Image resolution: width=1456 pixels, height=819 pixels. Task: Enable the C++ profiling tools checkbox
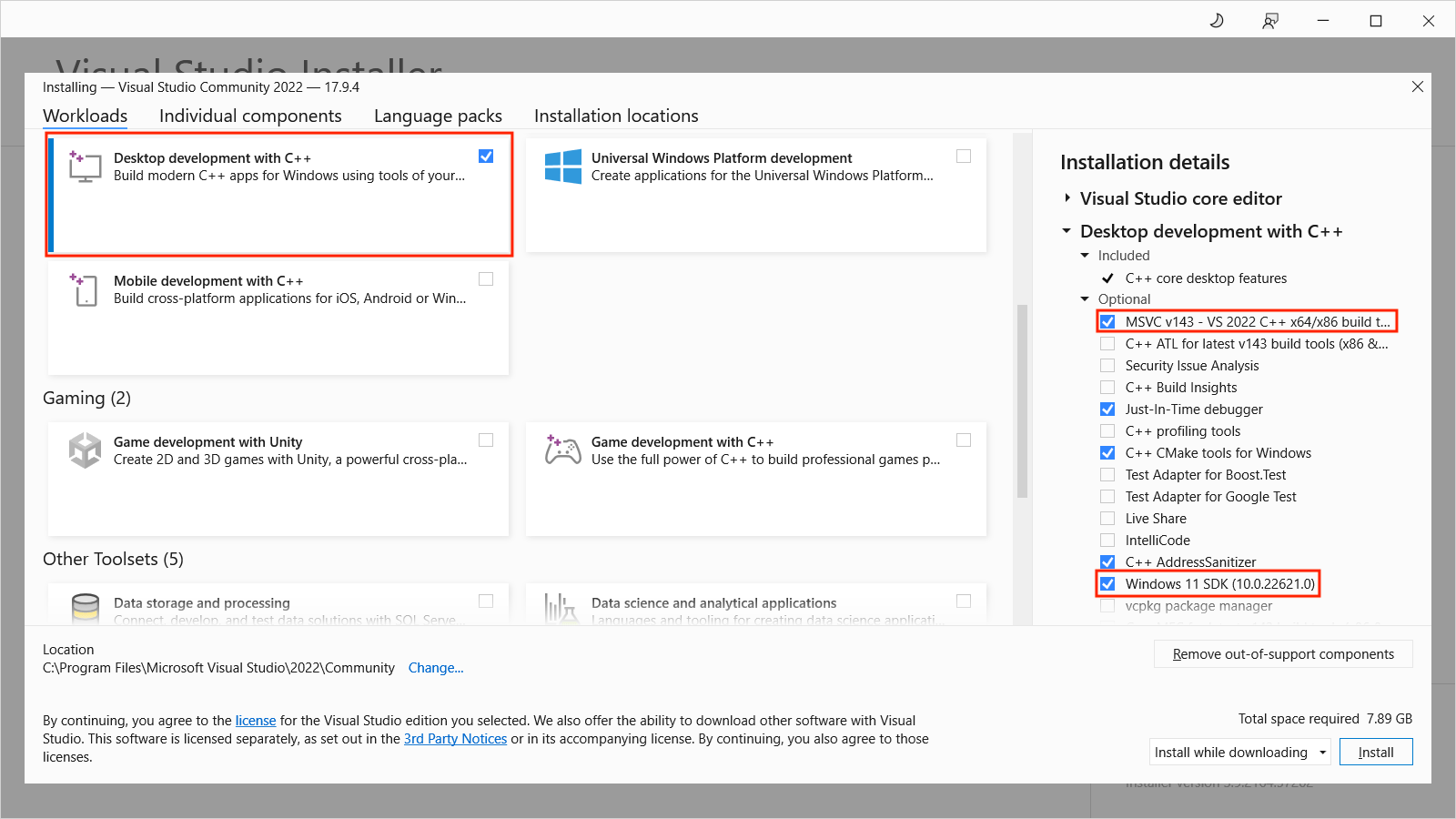1107,430
